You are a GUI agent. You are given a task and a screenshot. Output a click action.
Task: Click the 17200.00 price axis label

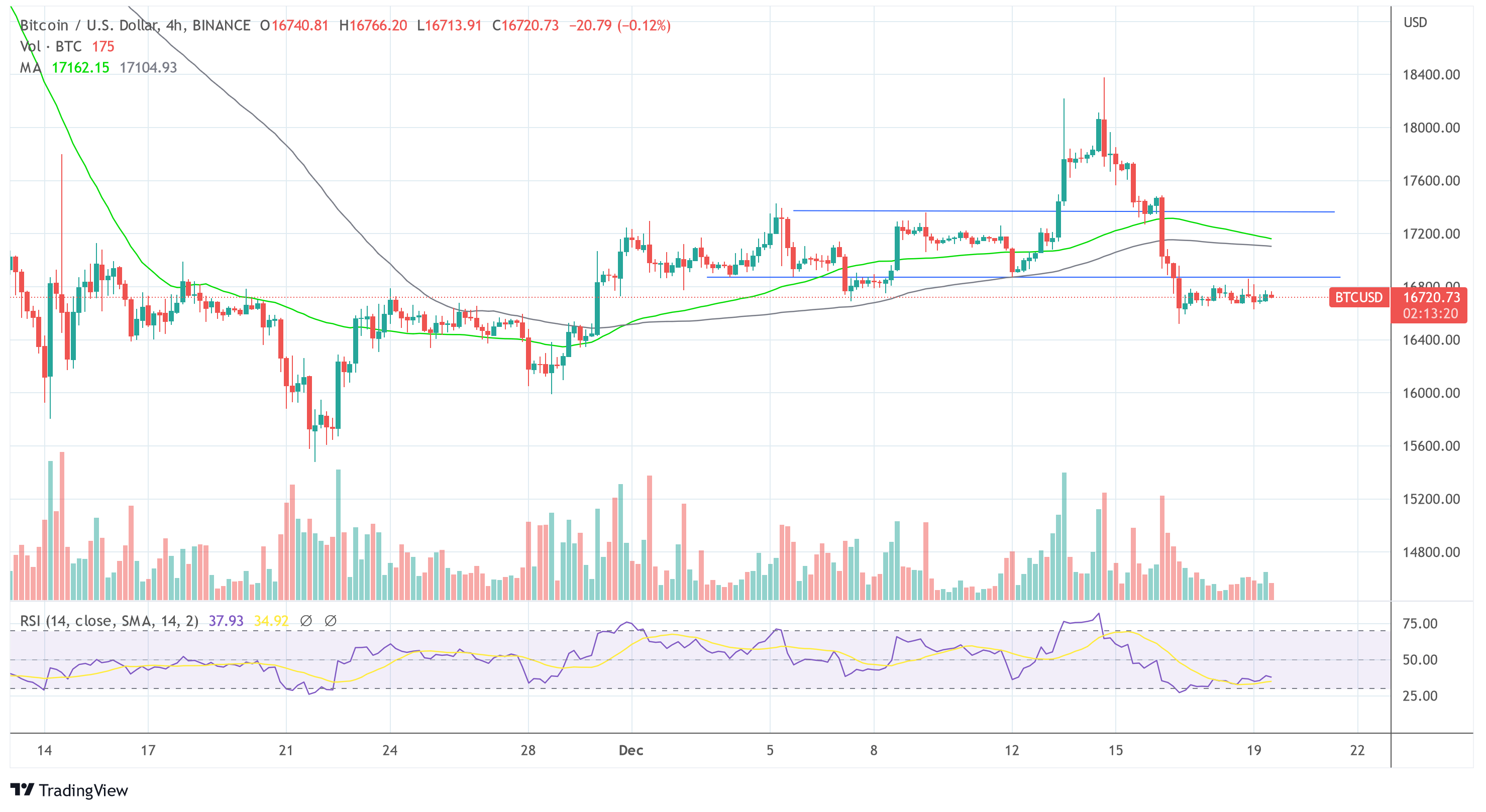1431,234
